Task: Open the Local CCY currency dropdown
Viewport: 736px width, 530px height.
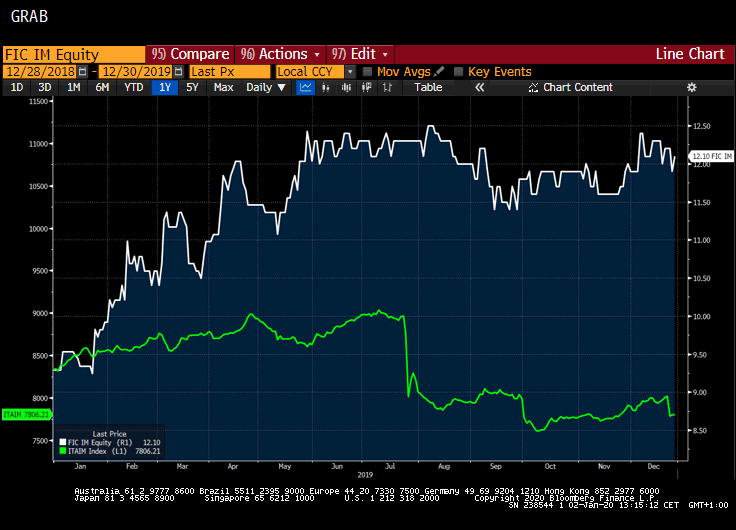Action: click(350, 72)
